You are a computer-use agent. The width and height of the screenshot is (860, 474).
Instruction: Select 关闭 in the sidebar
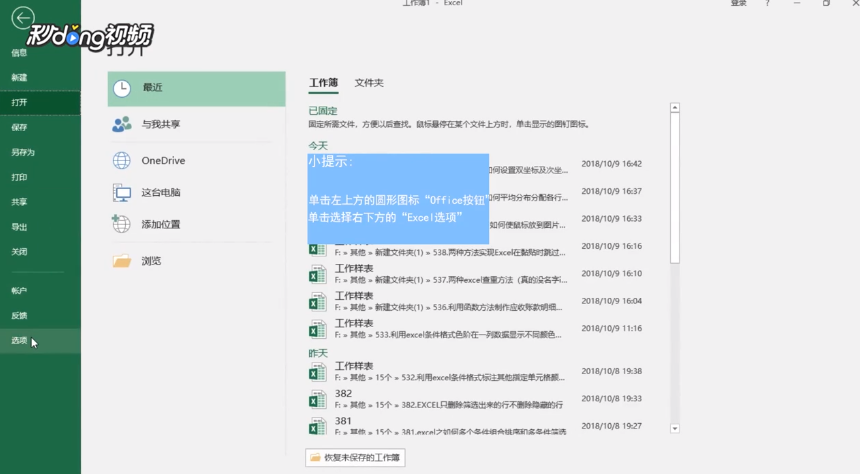[19, 252]
